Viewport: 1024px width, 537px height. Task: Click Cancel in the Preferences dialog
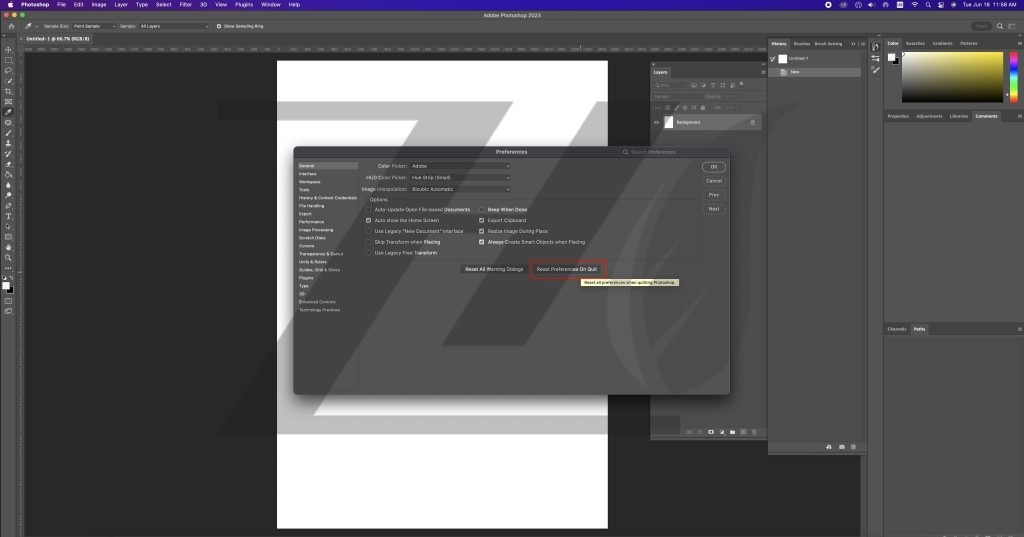coord(713,181)
